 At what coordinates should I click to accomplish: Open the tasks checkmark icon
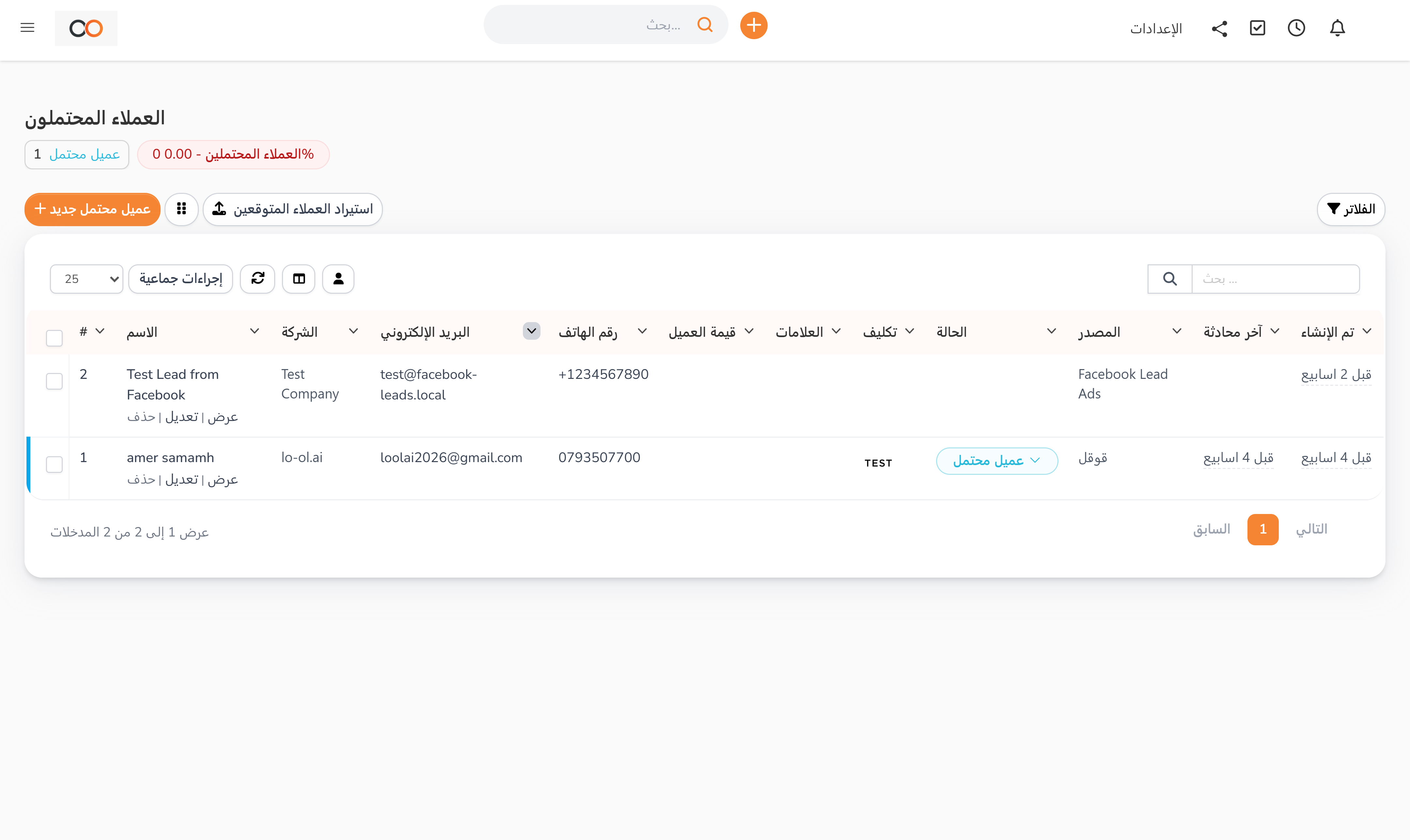pyautogui.click(x=1257, y=28)
